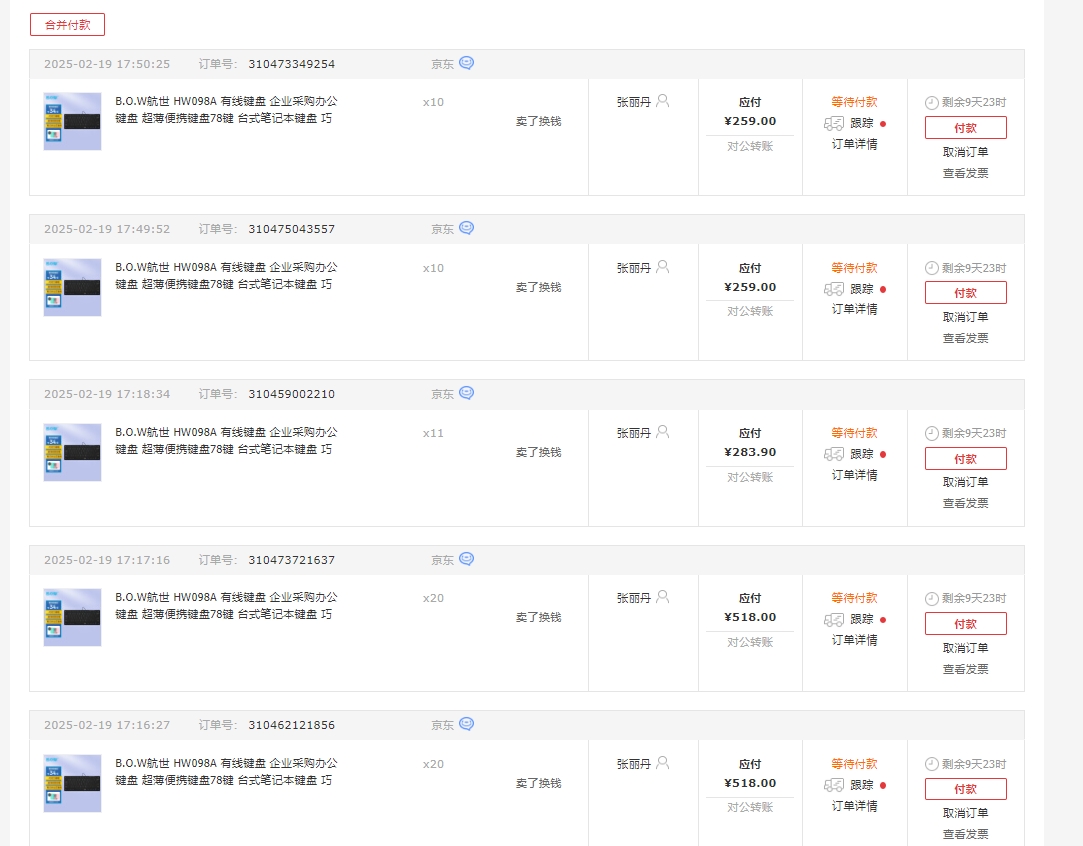Image resolution: width=1083 pixels, height=846 pixels.
Task: Click 卖了换钱 in order 310462121856
Action: (x=539, y=783)
